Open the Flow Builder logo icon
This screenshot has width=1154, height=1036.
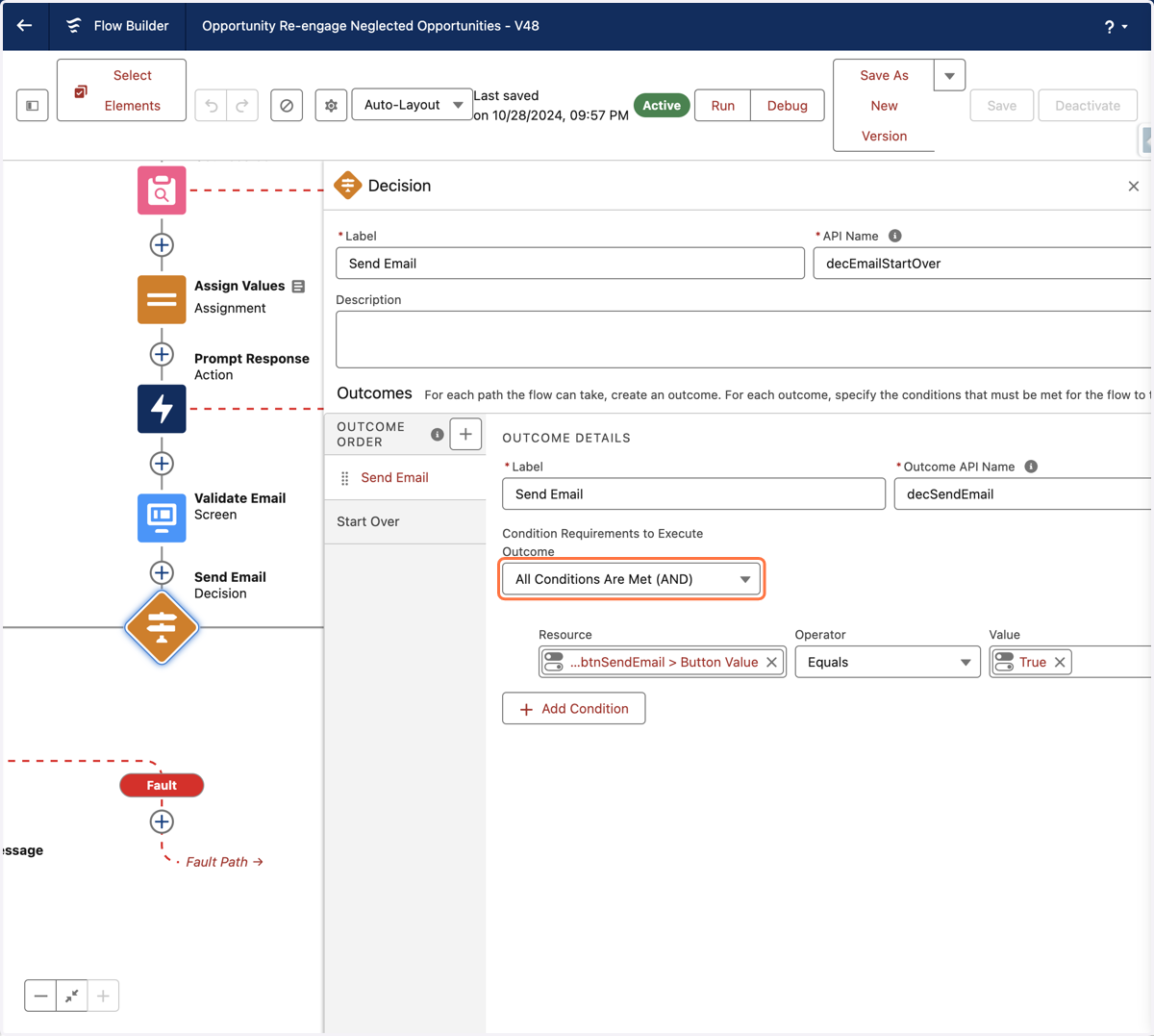74,26
